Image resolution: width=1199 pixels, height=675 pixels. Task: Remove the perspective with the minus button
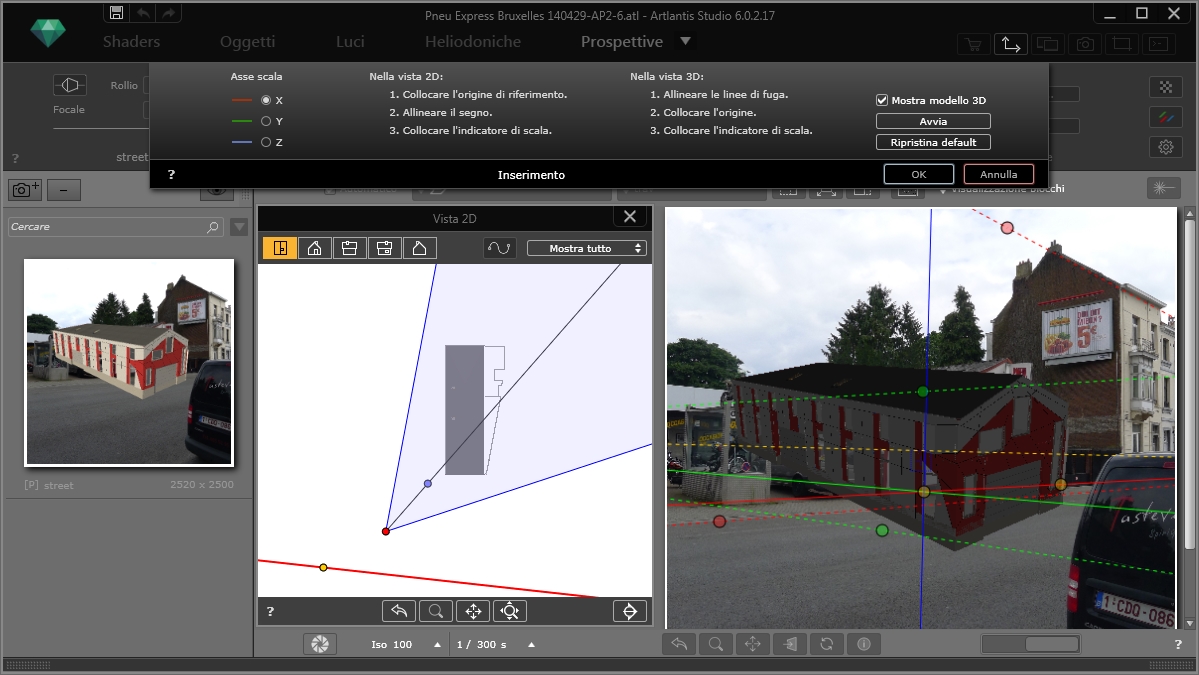point(63,190)
